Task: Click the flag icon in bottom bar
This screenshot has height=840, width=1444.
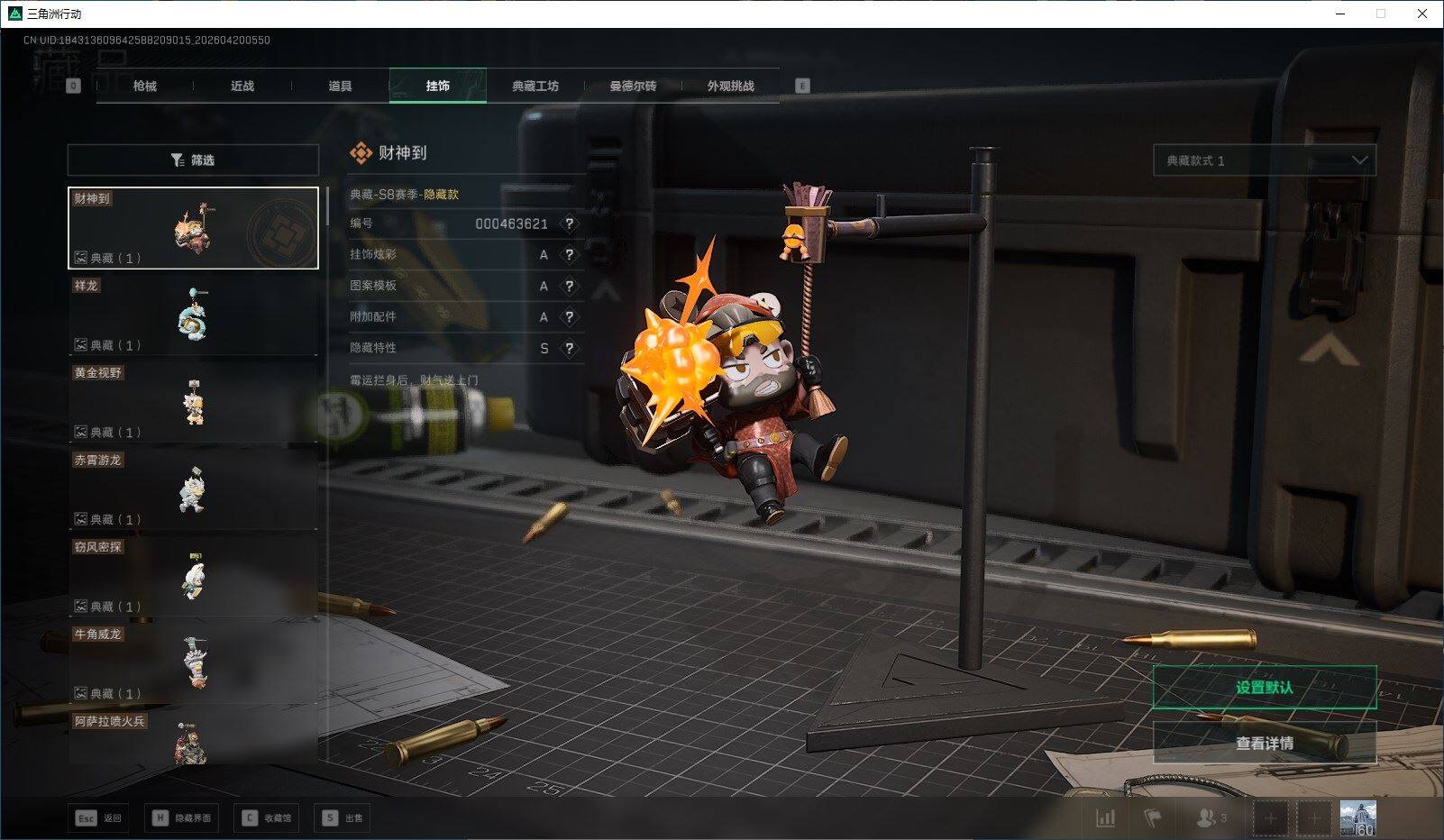Action: [1153, 818]
